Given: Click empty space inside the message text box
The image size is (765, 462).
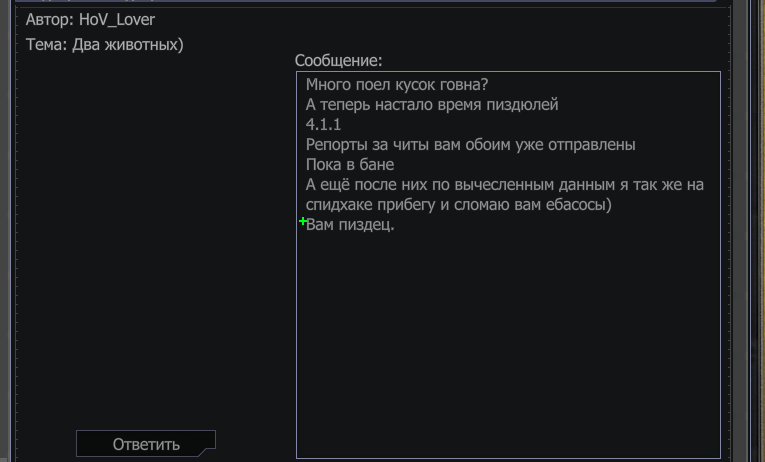Looking at the screenshot, I should tap(508, 341).
